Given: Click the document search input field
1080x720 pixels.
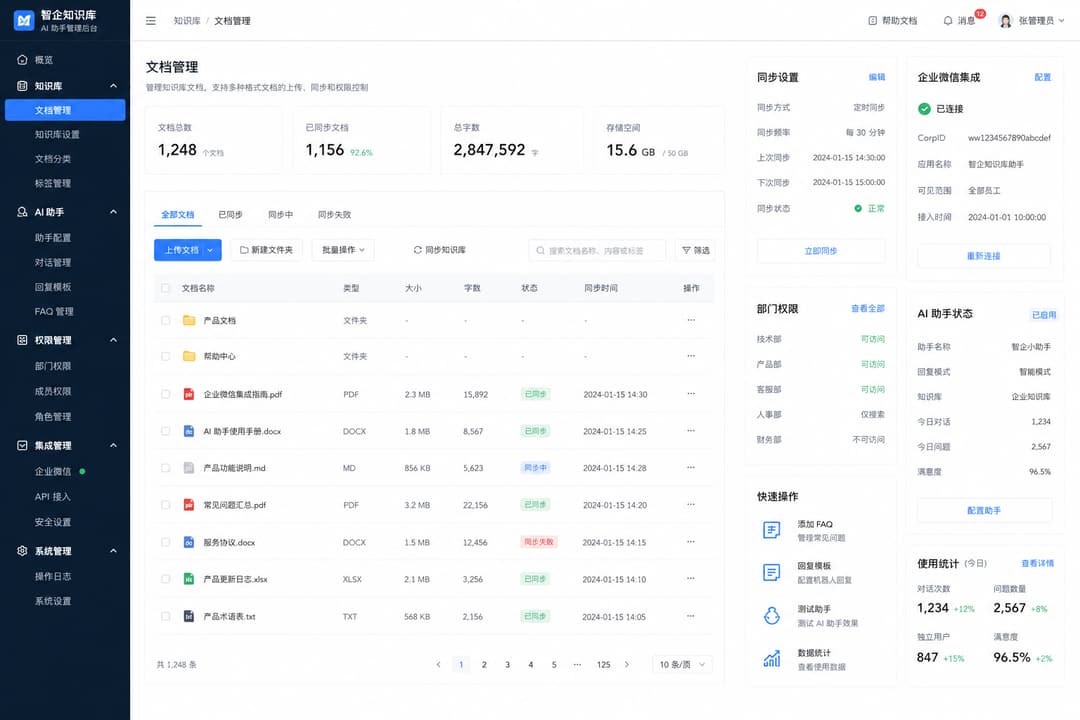Looking at the screenshot, I should coord(597,250).
